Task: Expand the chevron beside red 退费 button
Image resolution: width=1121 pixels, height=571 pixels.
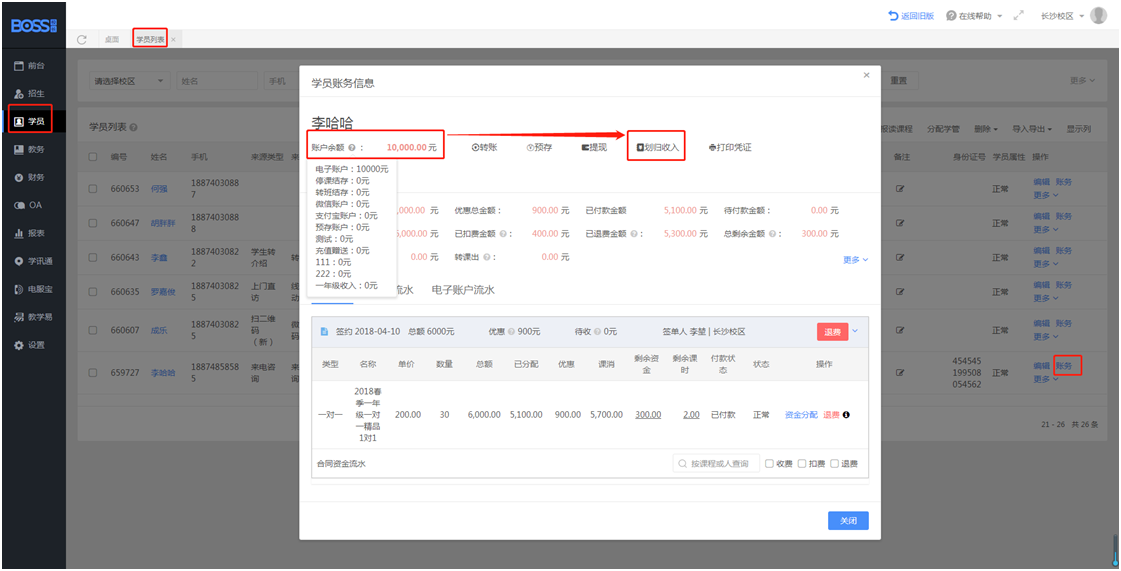Action: click(855, 331)
